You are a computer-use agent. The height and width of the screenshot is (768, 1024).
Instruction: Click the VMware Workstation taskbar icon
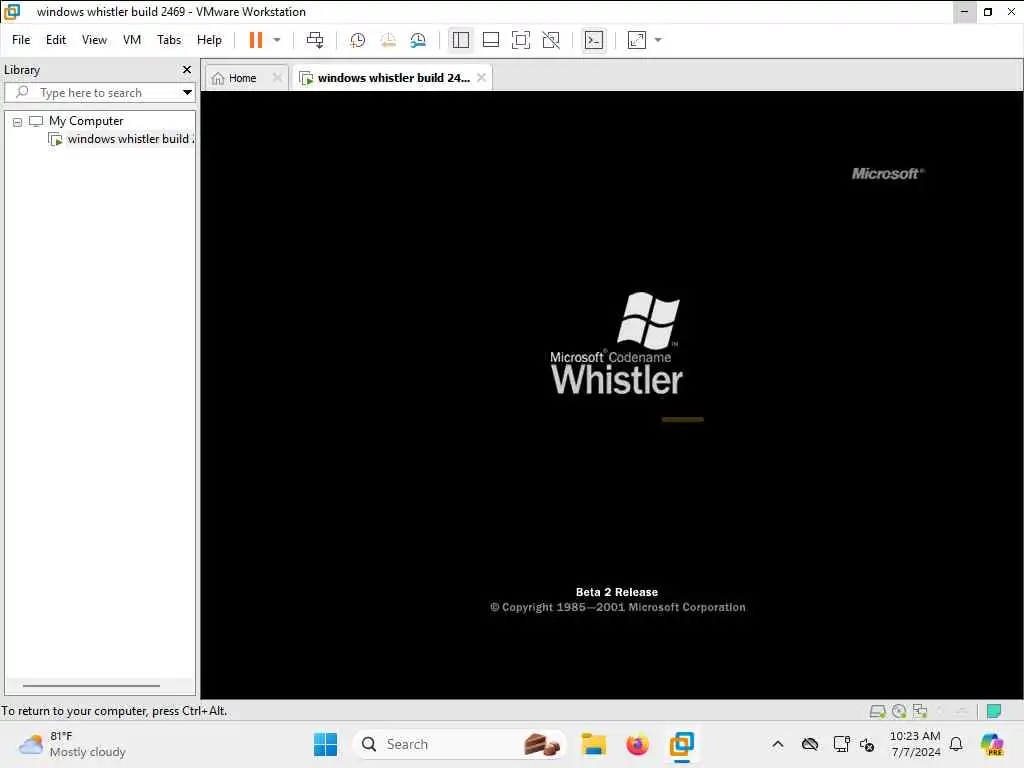[x=681, y=744]
